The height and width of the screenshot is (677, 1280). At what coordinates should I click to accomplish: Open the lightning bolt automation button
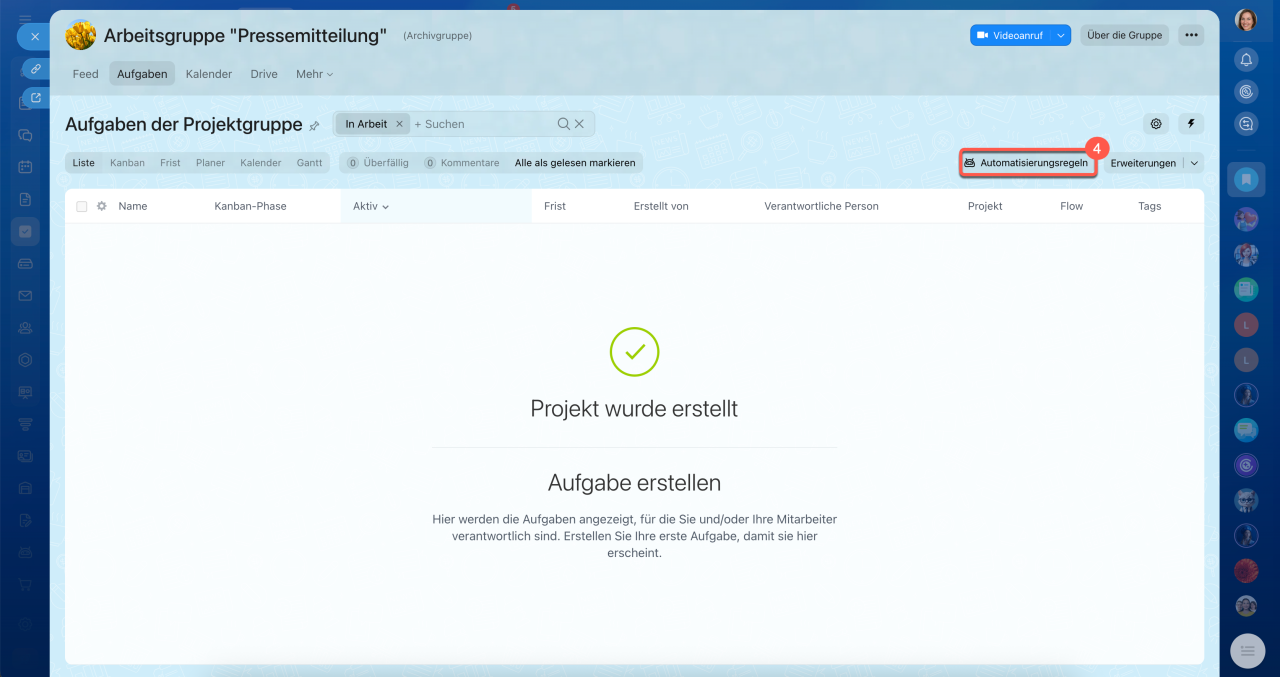1191,124
